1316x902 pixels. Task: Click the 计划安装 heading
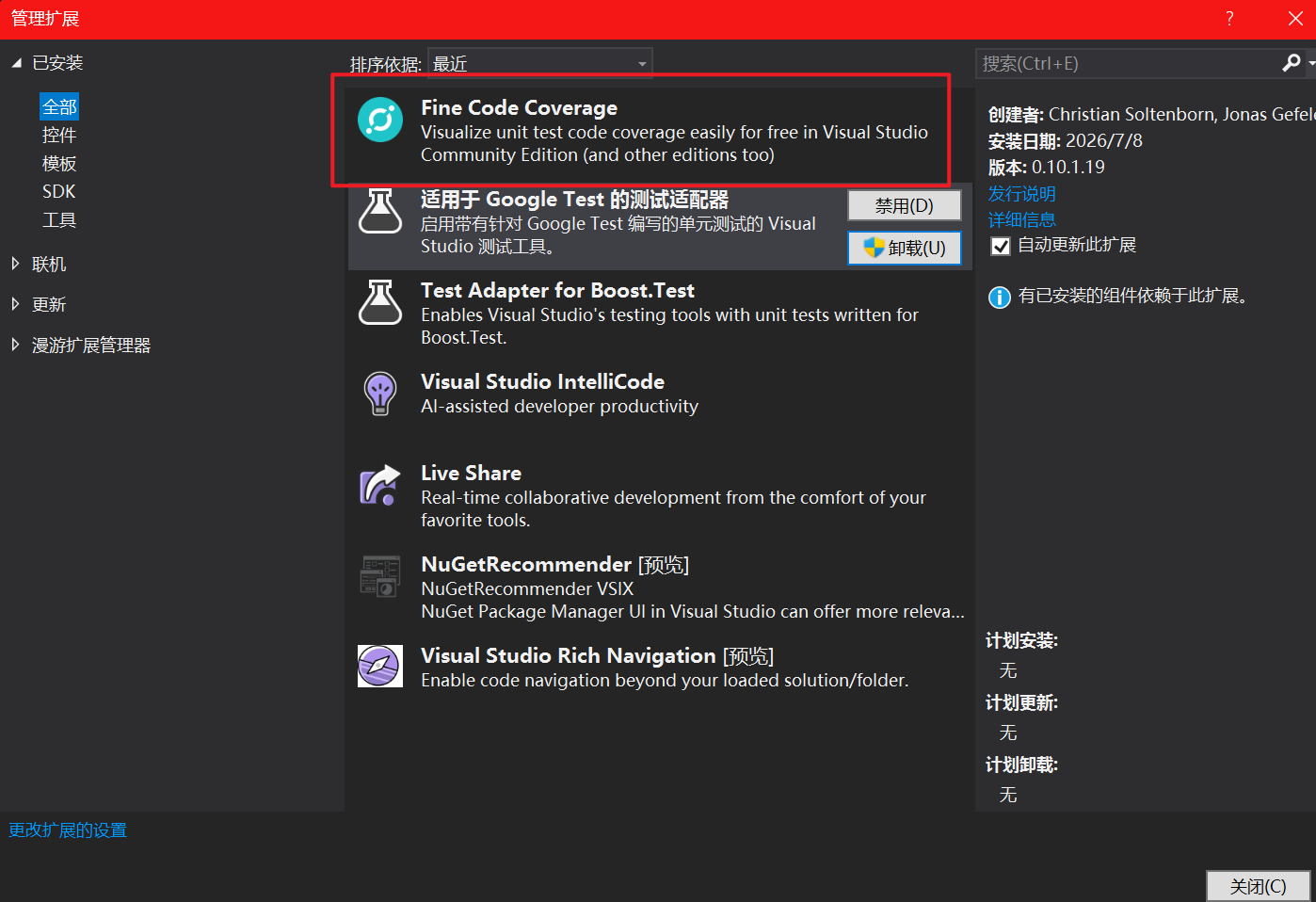[1021, 641]
